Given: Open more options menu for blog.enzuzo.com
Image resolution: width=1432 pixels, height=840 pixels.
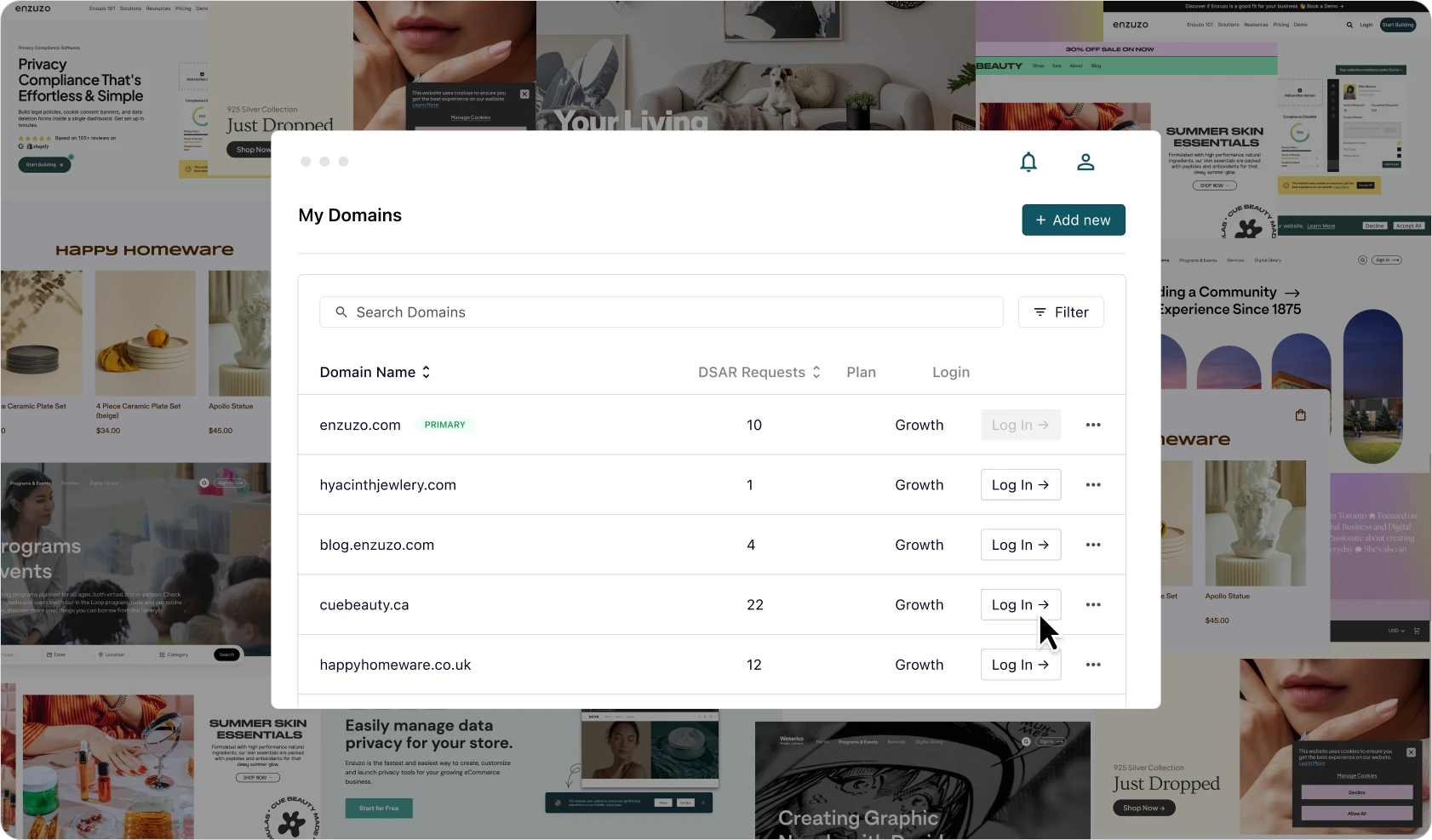Looking at the screenshot, I should (x=1093, y=545).
